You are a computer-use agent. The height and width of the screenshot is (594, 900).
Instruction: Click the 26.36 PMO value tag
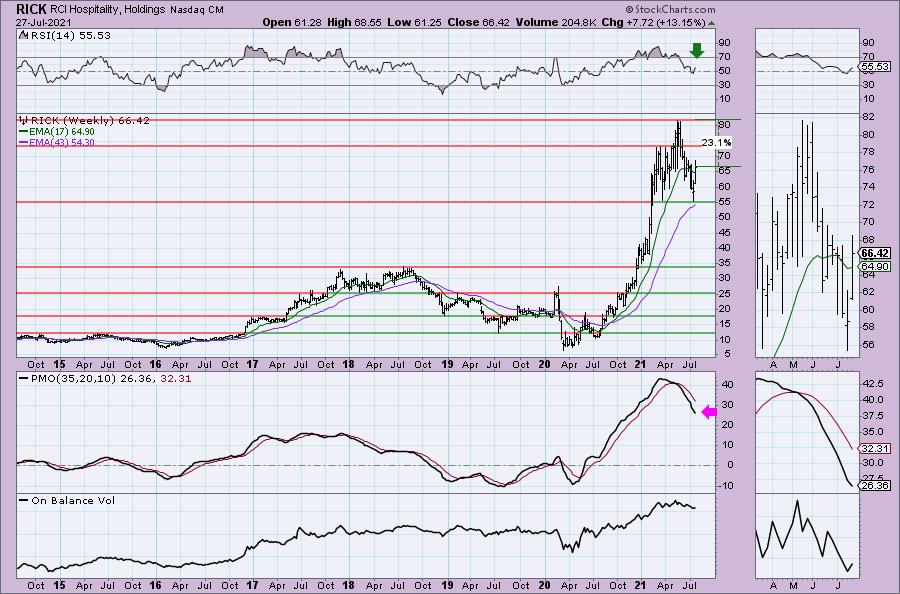pos(875,486)
